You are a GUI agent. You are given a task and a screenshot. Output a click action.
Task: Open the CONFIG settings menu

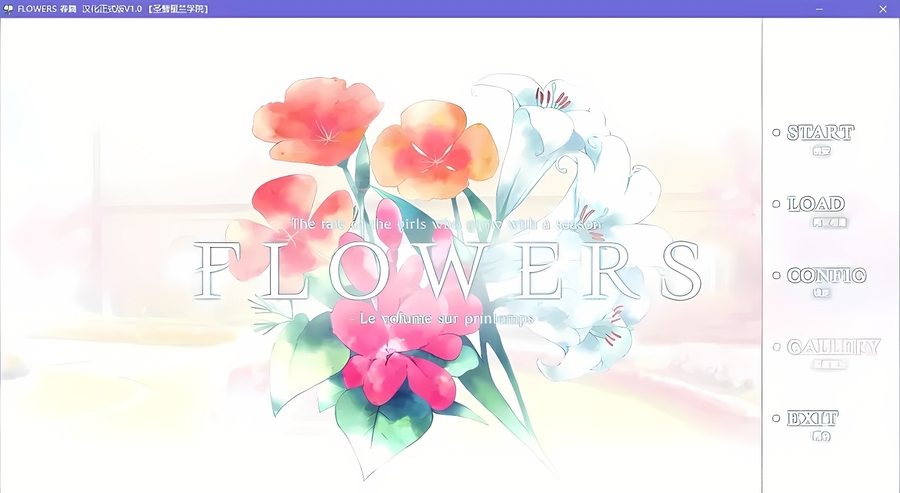point(826,275)
